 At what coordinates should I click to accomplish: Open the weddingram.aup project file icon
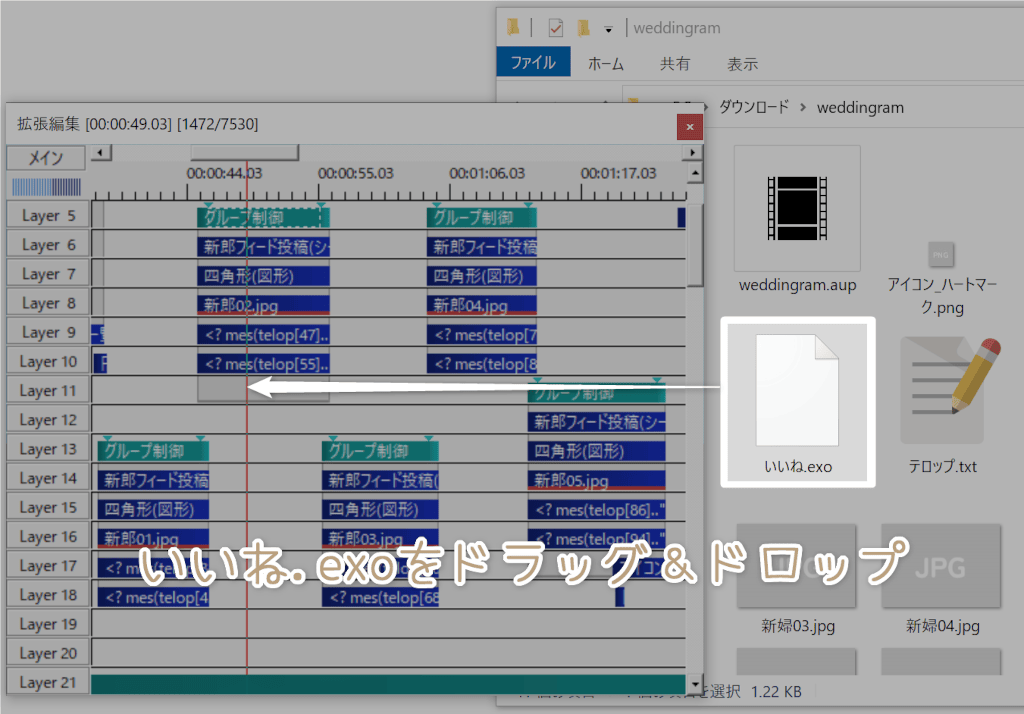[797, 208]
